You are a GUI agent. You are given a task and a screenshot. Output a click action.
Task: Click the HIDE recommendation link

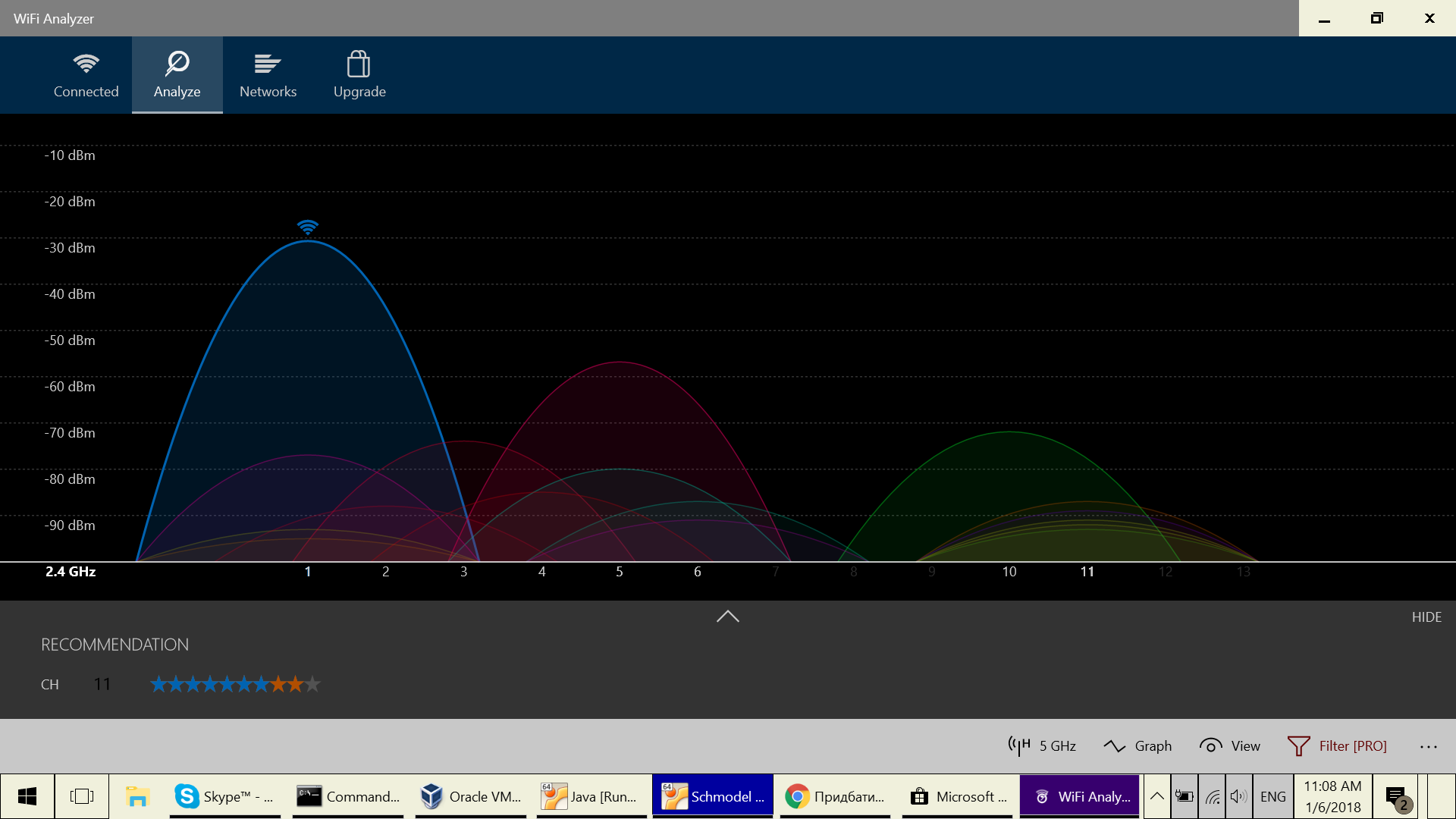[1426, 617]
